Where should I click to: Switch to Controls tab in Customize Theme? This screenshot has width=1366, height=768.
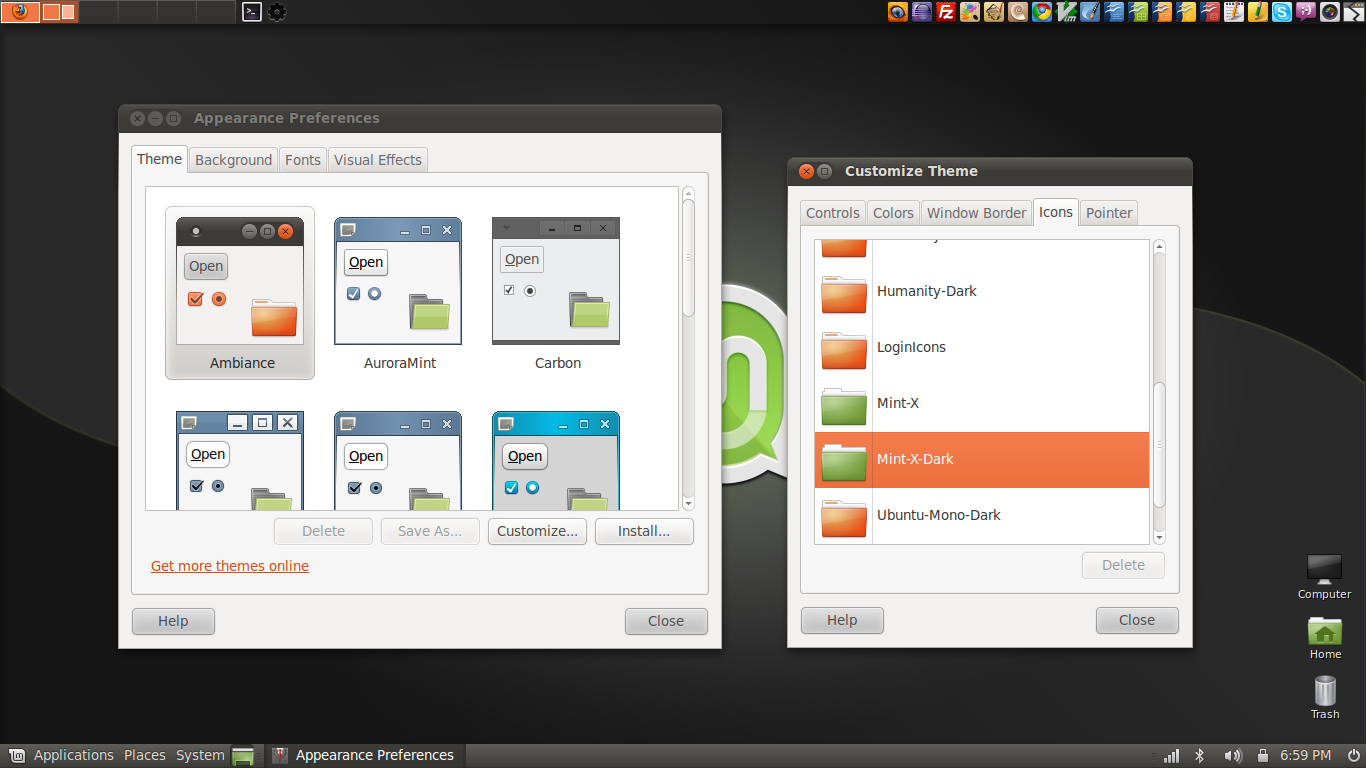[833, 213]
